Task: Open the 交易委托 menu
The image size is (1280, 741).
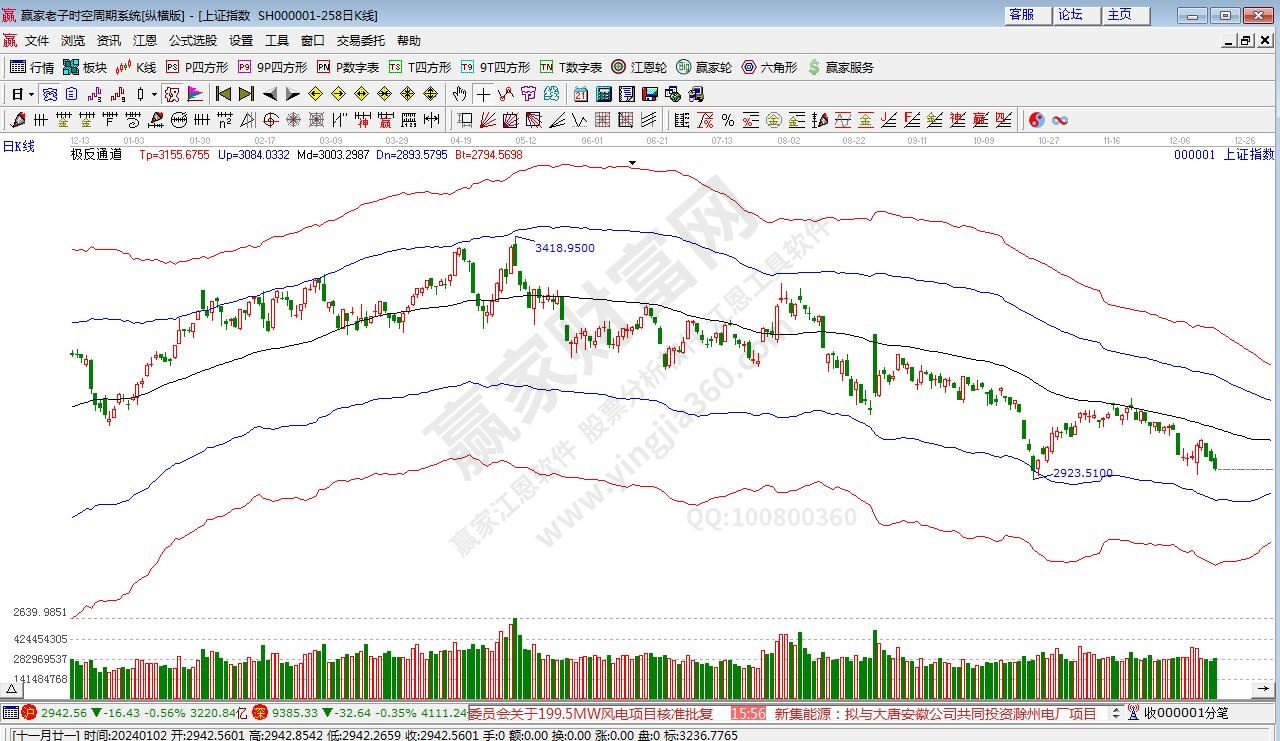Action: pyautogui.click(x=360, y=41)
